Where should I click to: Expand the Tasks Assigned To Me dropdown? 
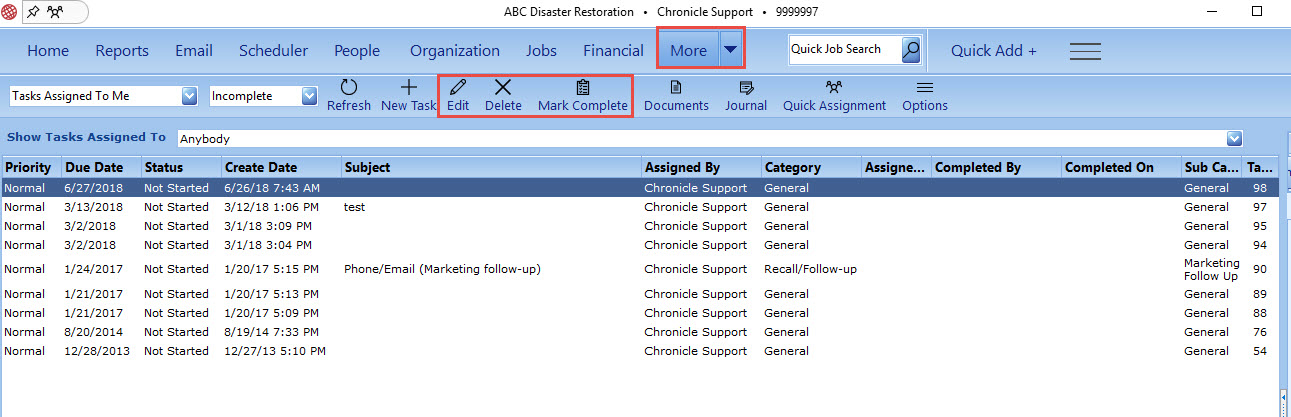click(190, 96)
